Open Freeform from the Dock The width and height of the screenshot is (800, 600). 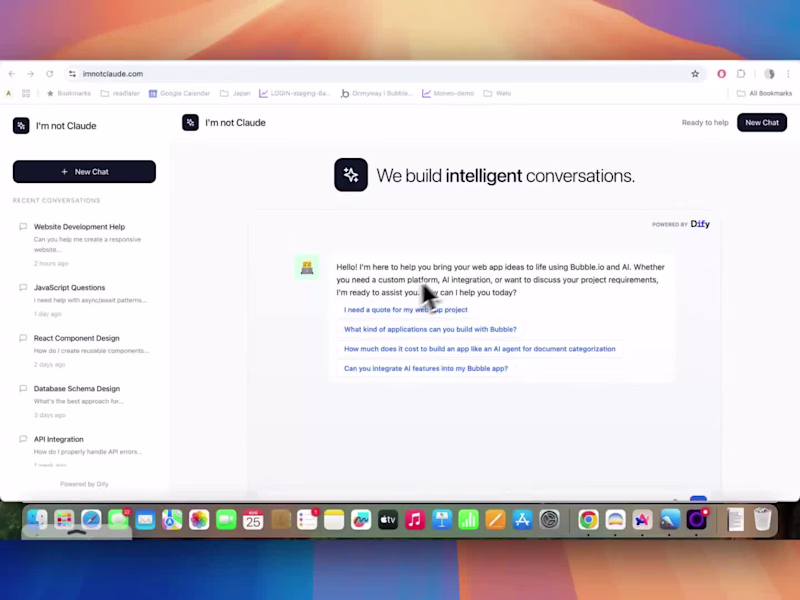[x=361, y=520]
